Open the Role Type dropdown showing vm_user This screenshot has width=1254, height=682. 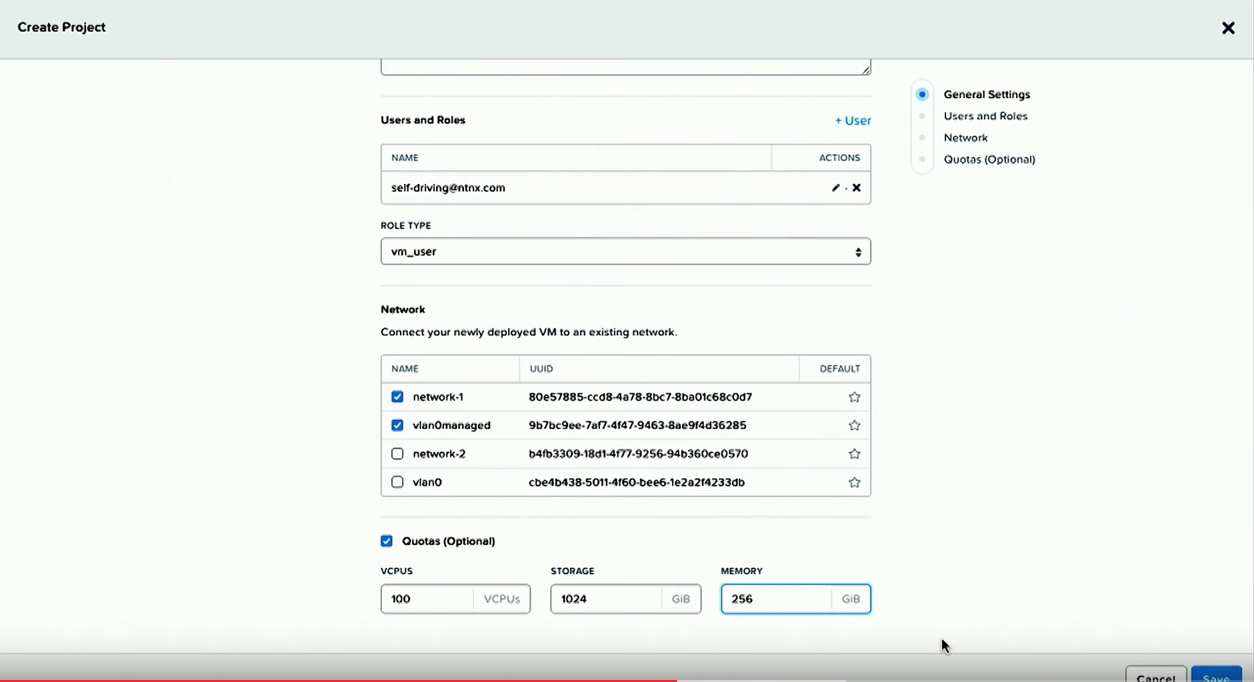(626, 252)
